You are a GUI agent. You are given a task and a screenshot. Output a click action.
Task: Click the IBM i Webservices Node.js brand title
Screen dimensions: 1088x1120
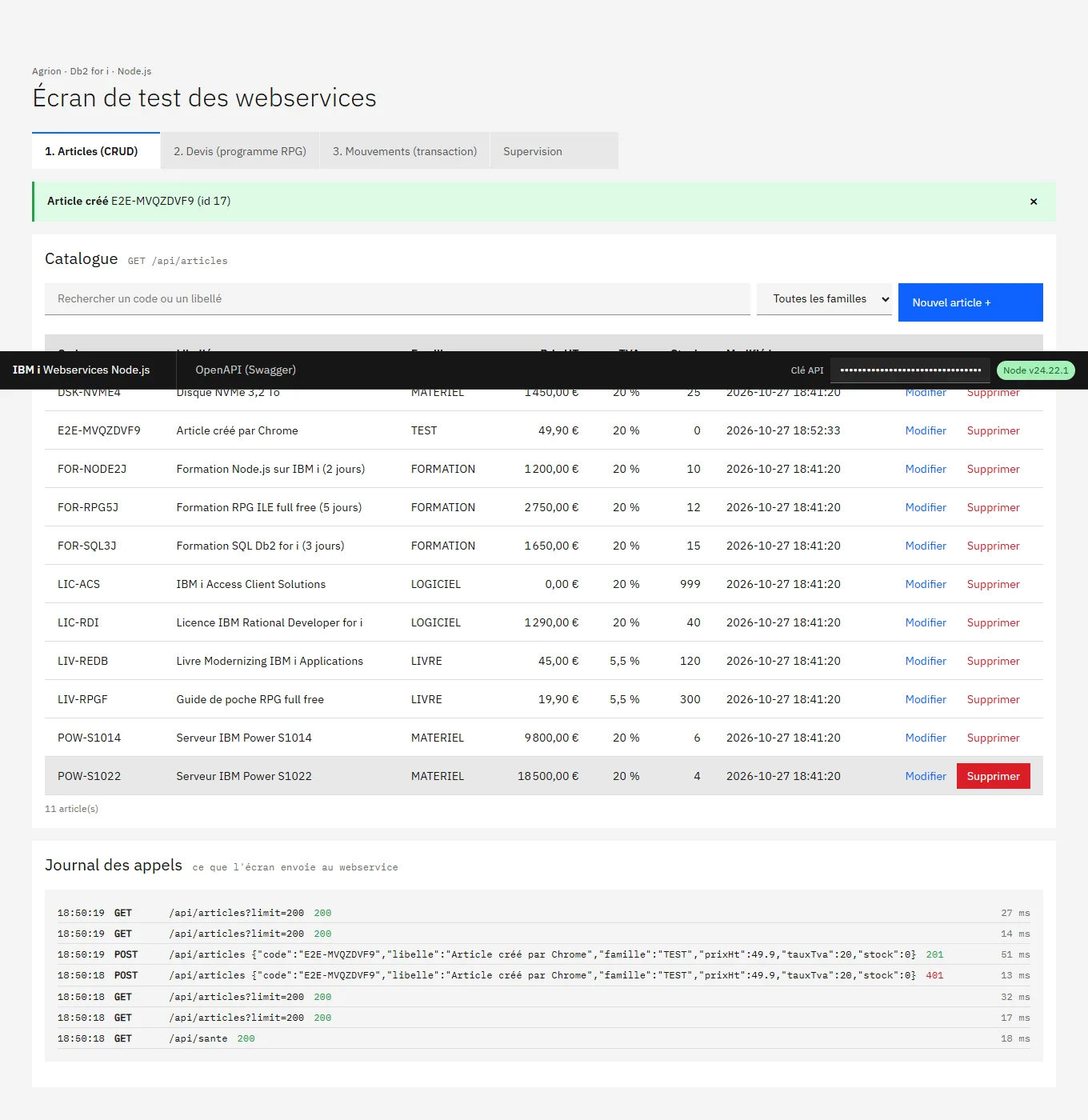point(82,370)
